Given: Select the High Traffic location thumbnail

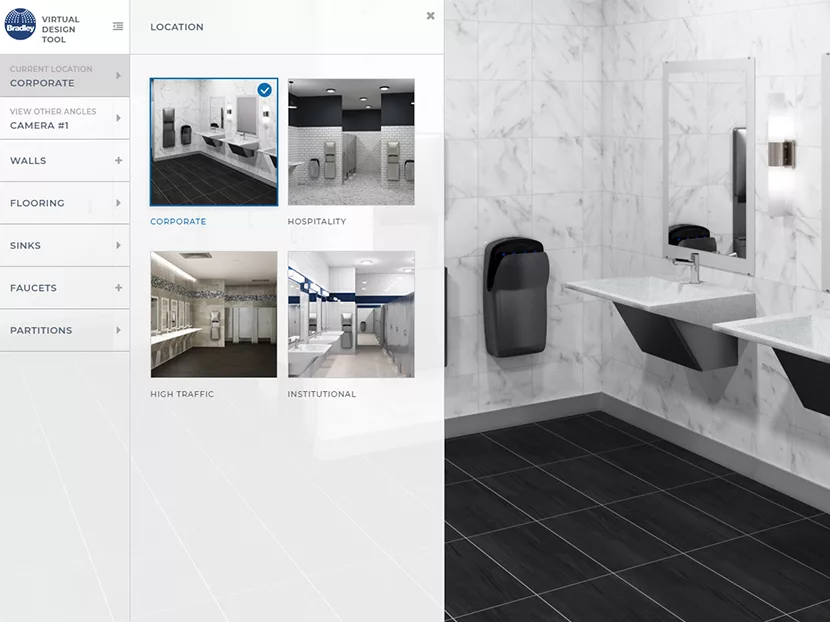Looking at the screenshot, I should [213, 314].
